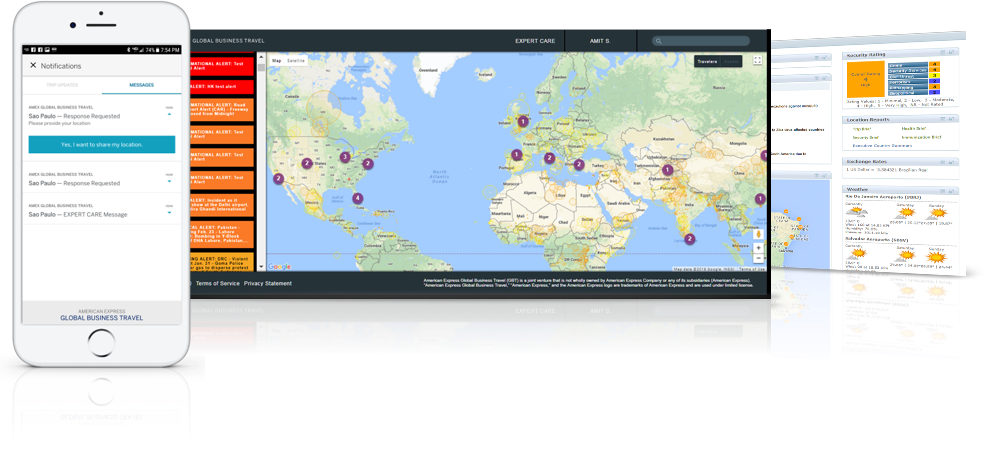
Task: Expand the second Sao Paulo Response Requested message
Action: (169, 182)
